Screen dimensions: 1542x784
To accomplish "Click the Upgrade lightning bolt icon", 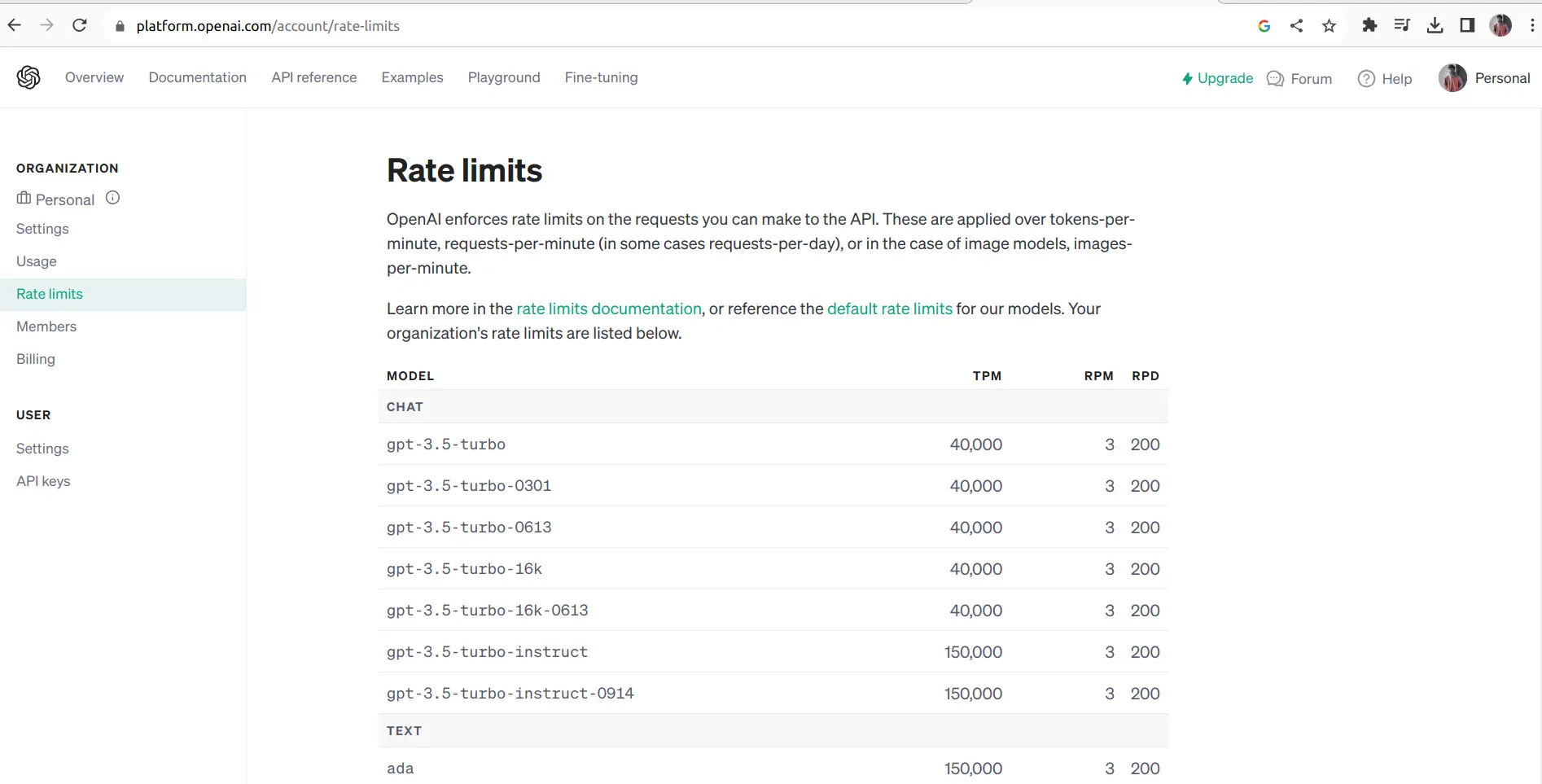I will tap(1187, 79).
